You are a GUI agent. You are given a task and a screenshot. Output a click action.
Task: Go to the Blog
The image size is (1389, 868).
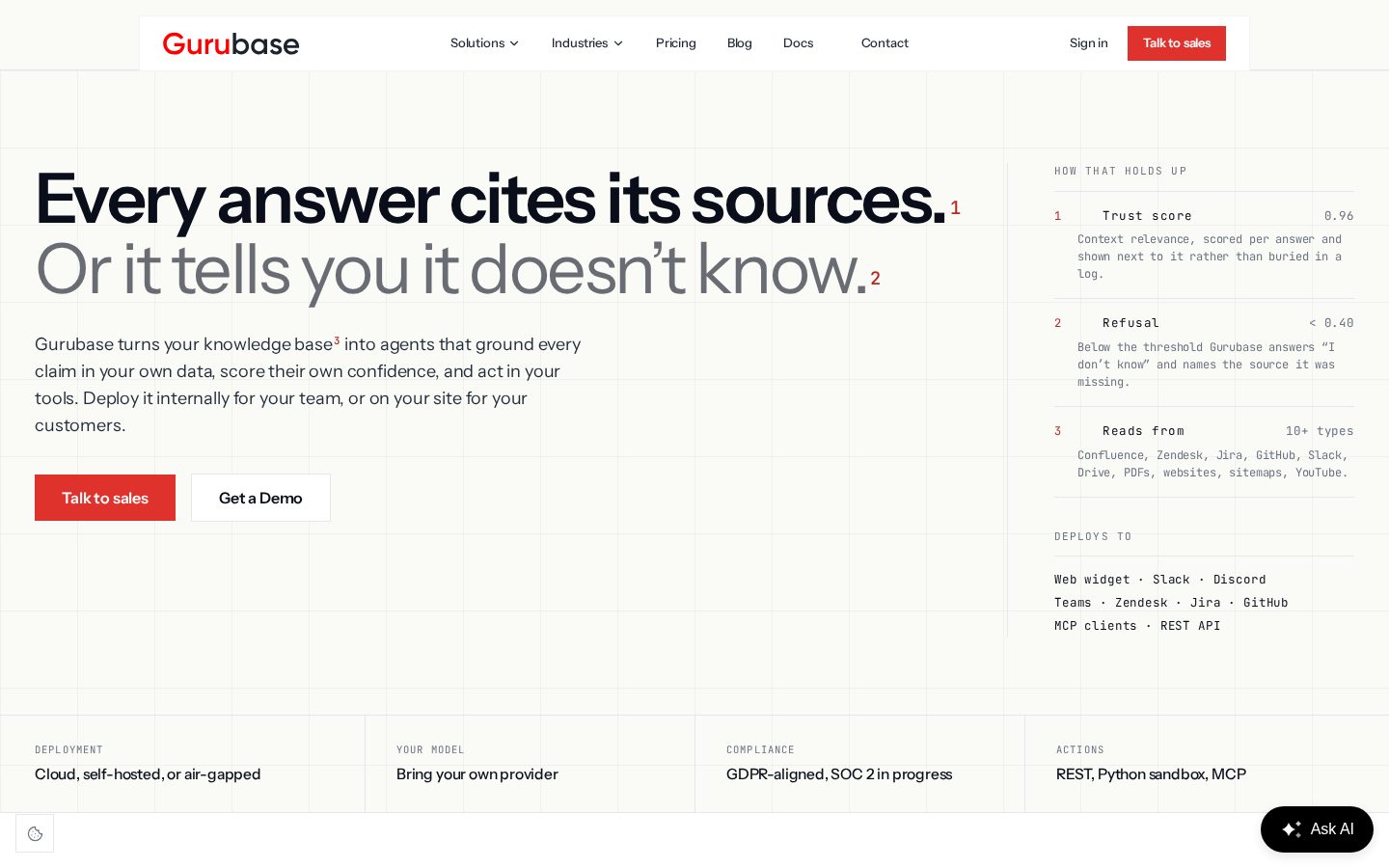click(x=740, y=43)
